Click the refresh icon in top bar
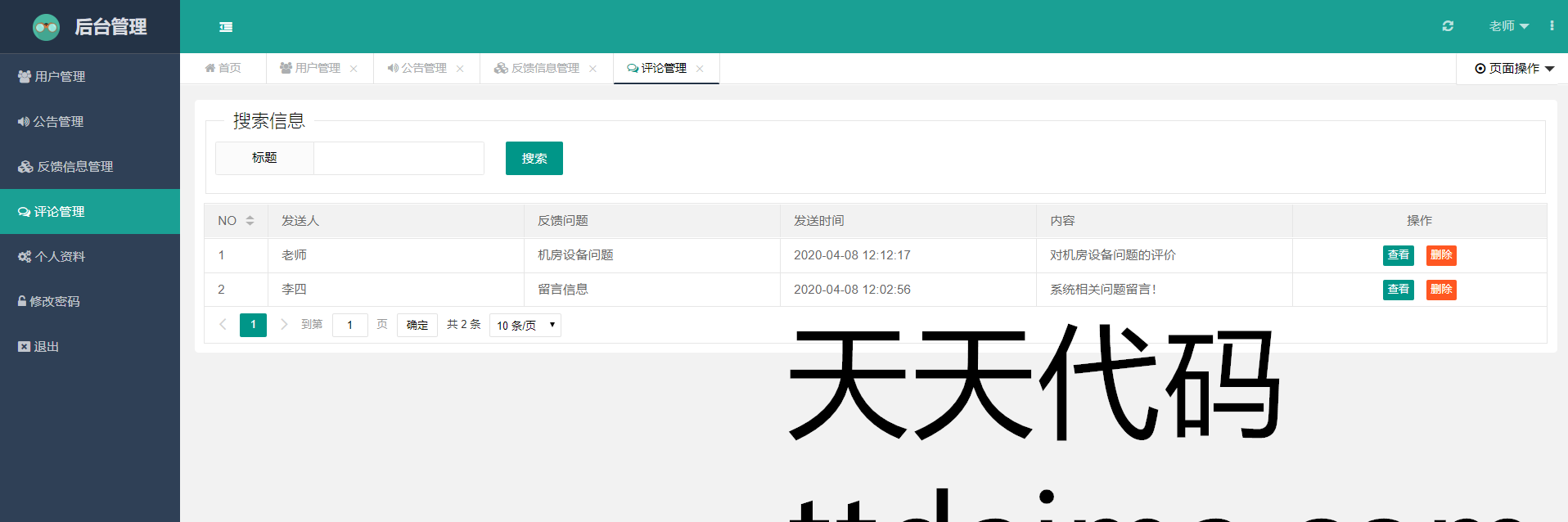 1448,26
